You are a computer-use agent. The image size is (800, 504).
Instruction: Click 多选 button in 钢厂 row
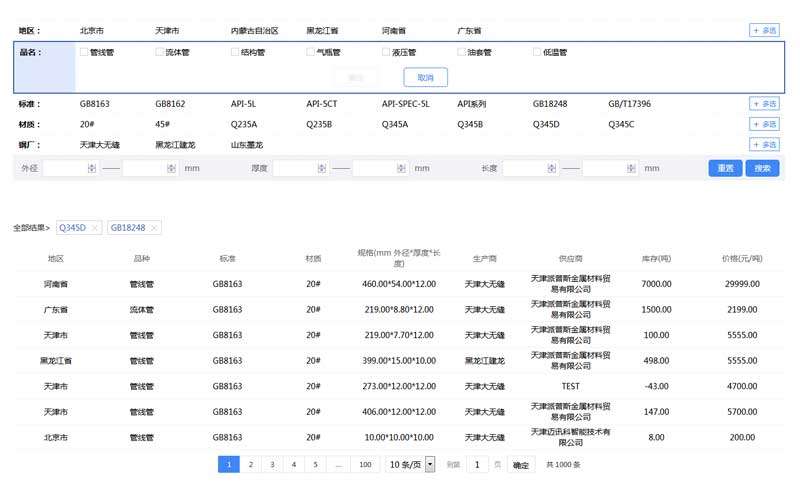pos(764,145)
